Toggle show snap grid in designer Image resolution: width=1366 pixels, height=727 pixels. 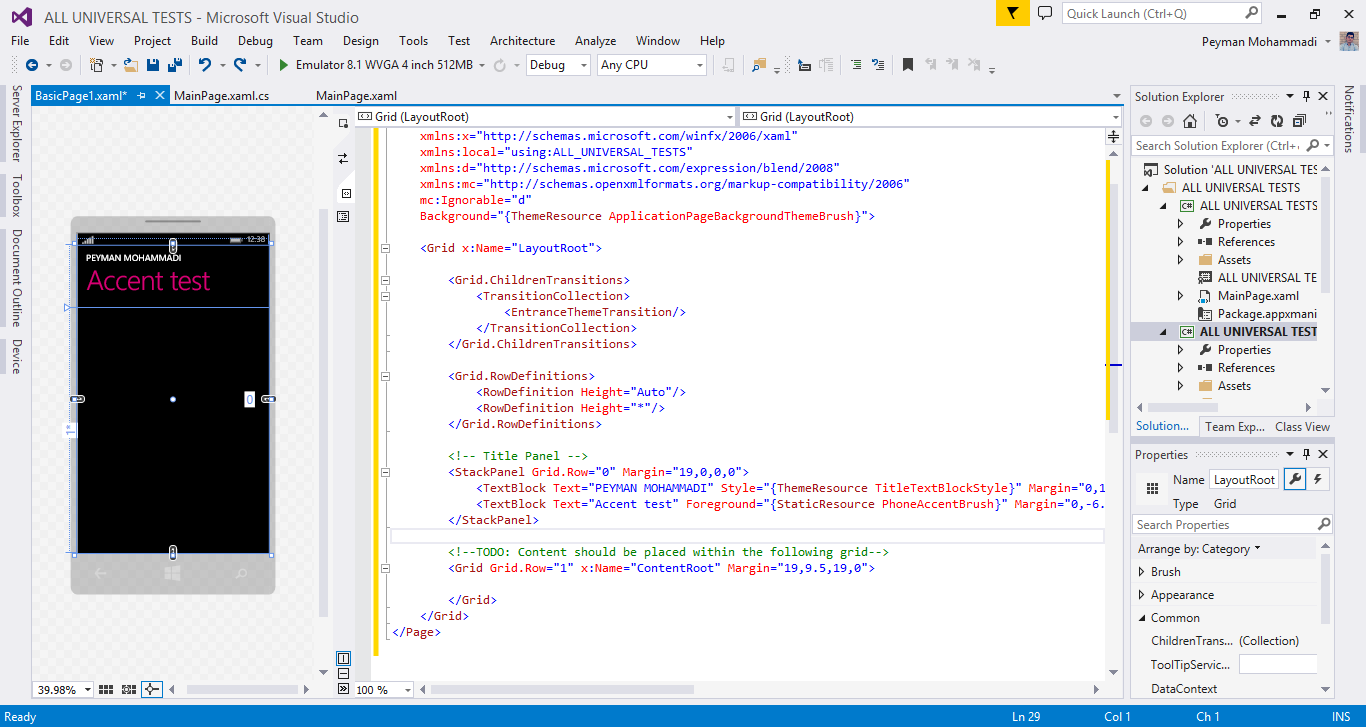click(106, 689)
